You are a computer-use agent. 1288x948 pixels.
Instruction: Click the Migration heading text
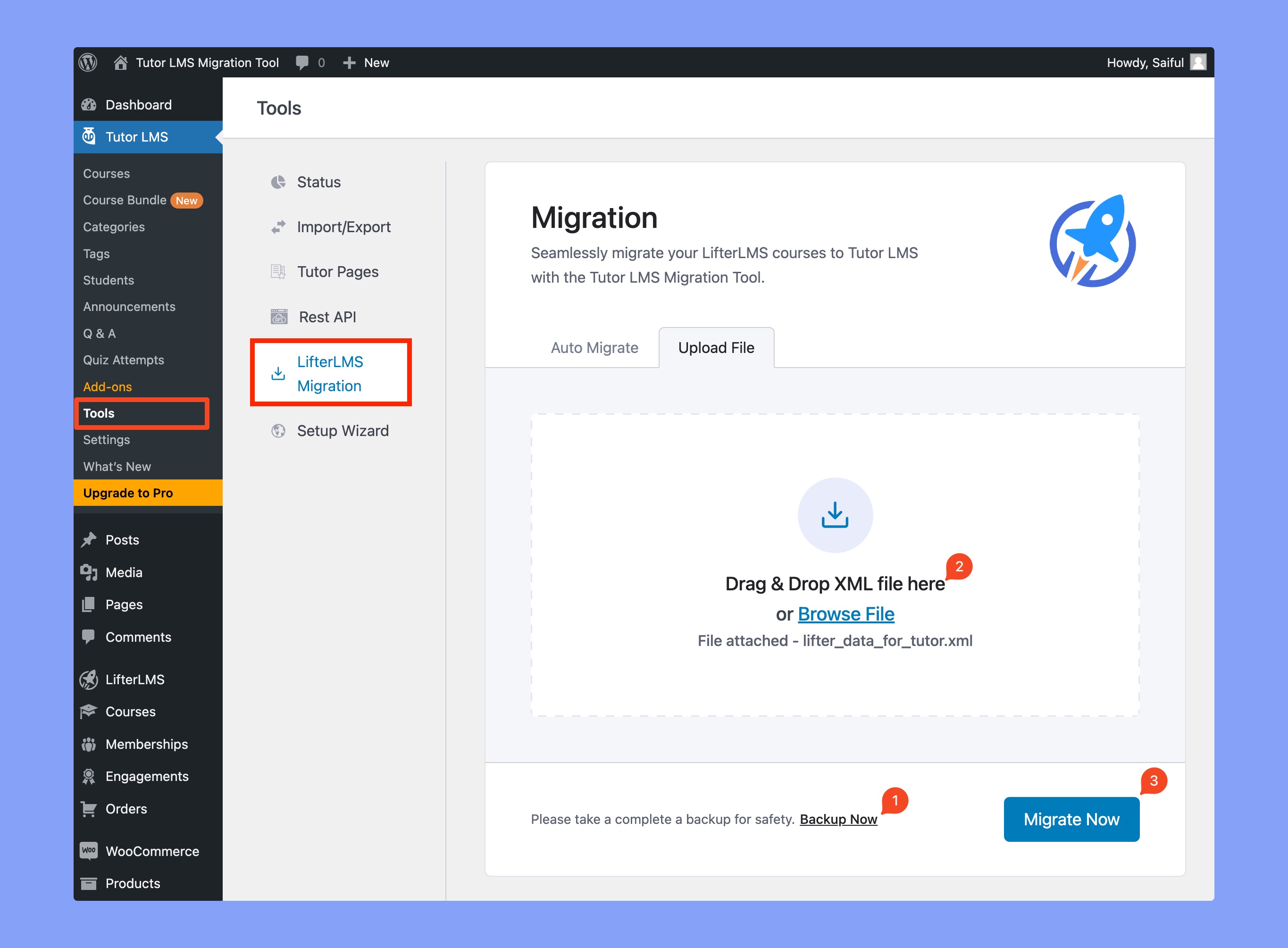click(594, 218)
